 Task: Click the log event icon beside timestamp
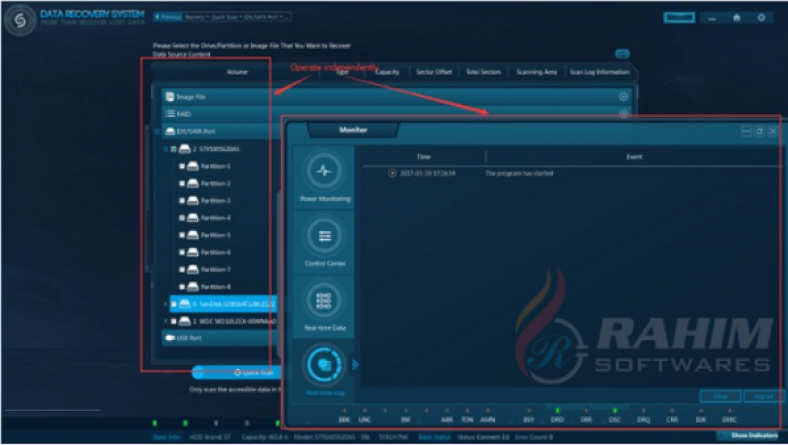coord(392,173)
